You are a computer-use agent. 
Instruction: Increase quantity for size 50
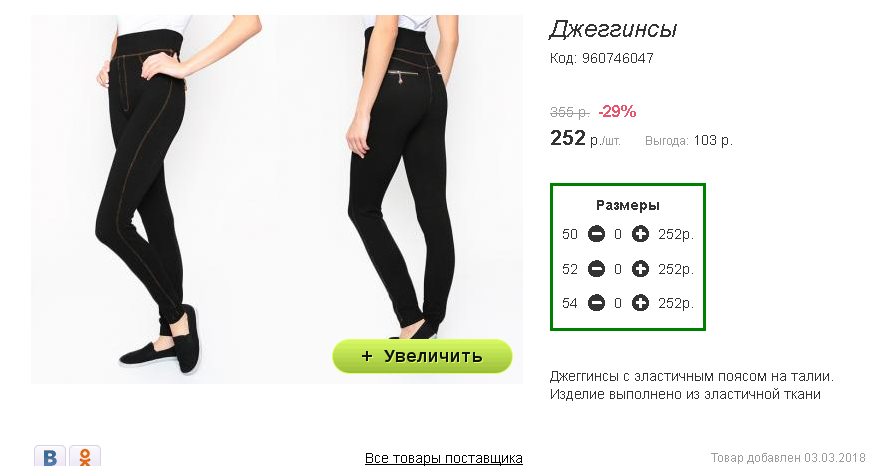click(640, 234)
